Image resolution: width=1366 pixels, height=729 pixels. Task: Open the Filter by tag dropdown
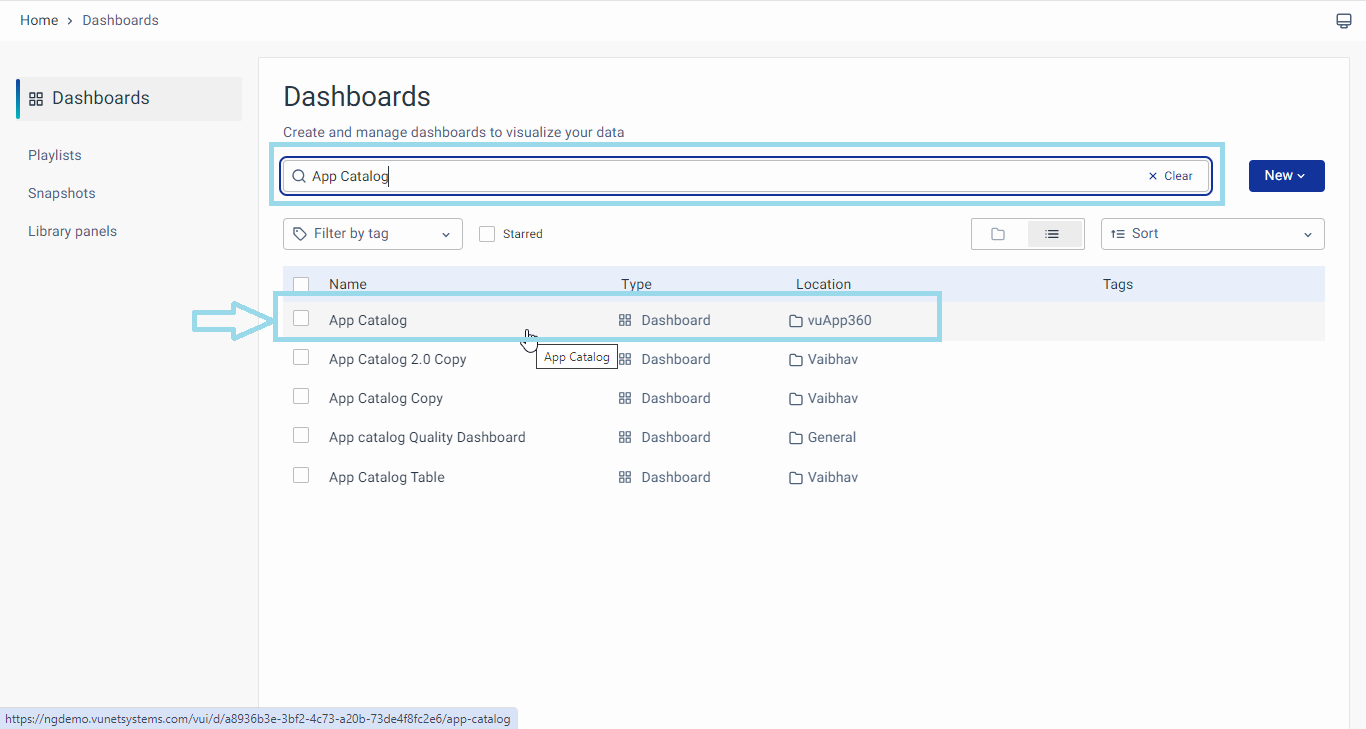pos(372,234)
